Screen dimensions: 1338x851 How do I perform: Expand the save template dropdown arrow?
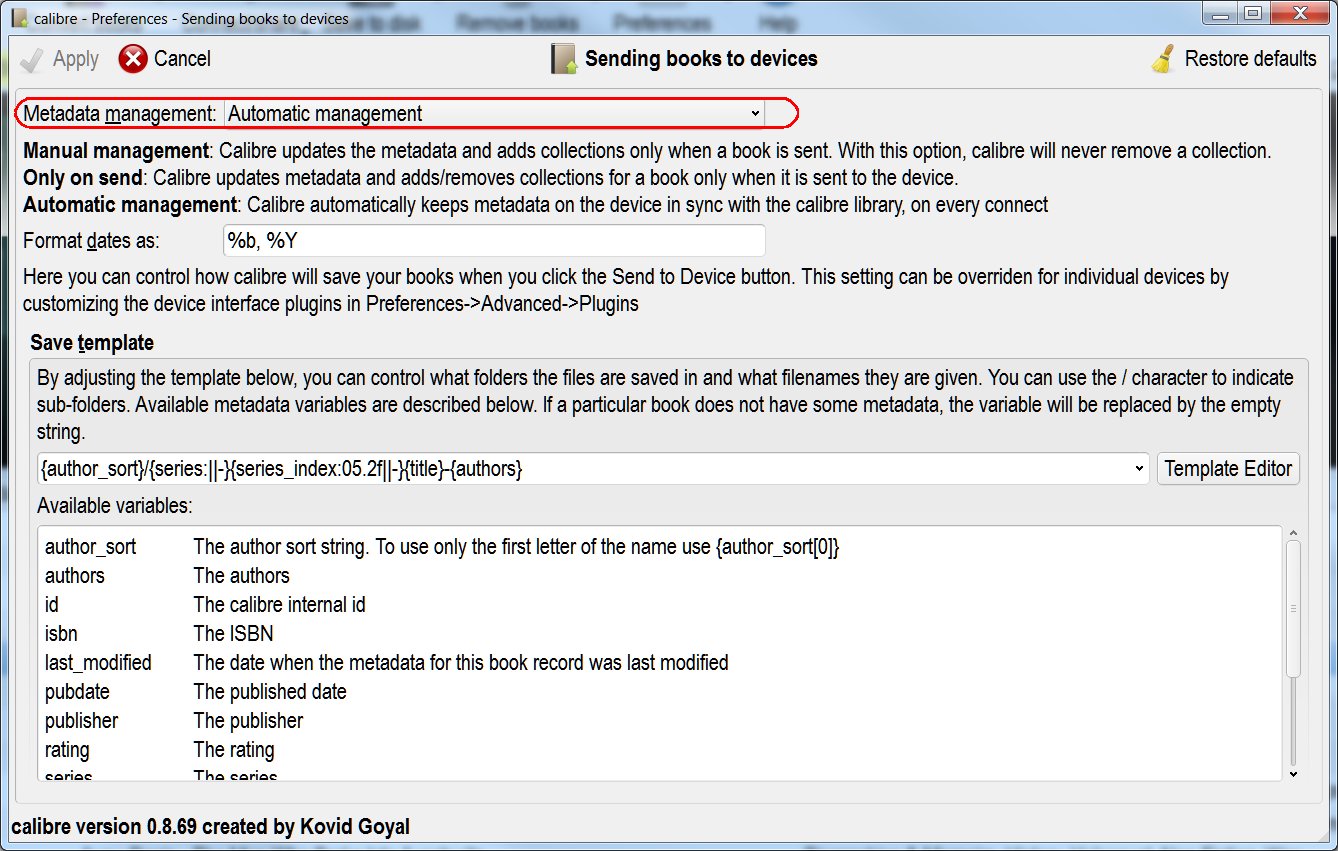1141,468
